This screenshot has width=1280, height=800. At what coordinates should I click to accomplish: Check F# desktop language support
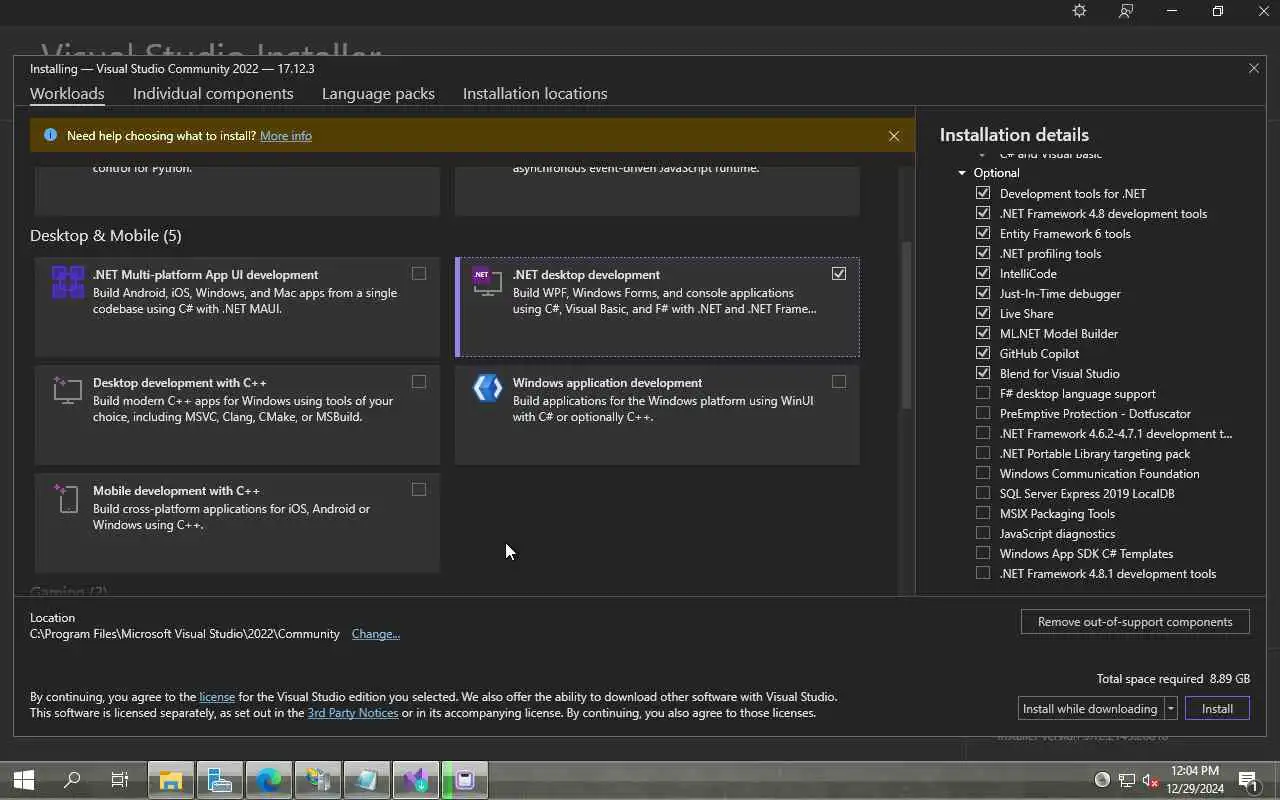[983, 393]
